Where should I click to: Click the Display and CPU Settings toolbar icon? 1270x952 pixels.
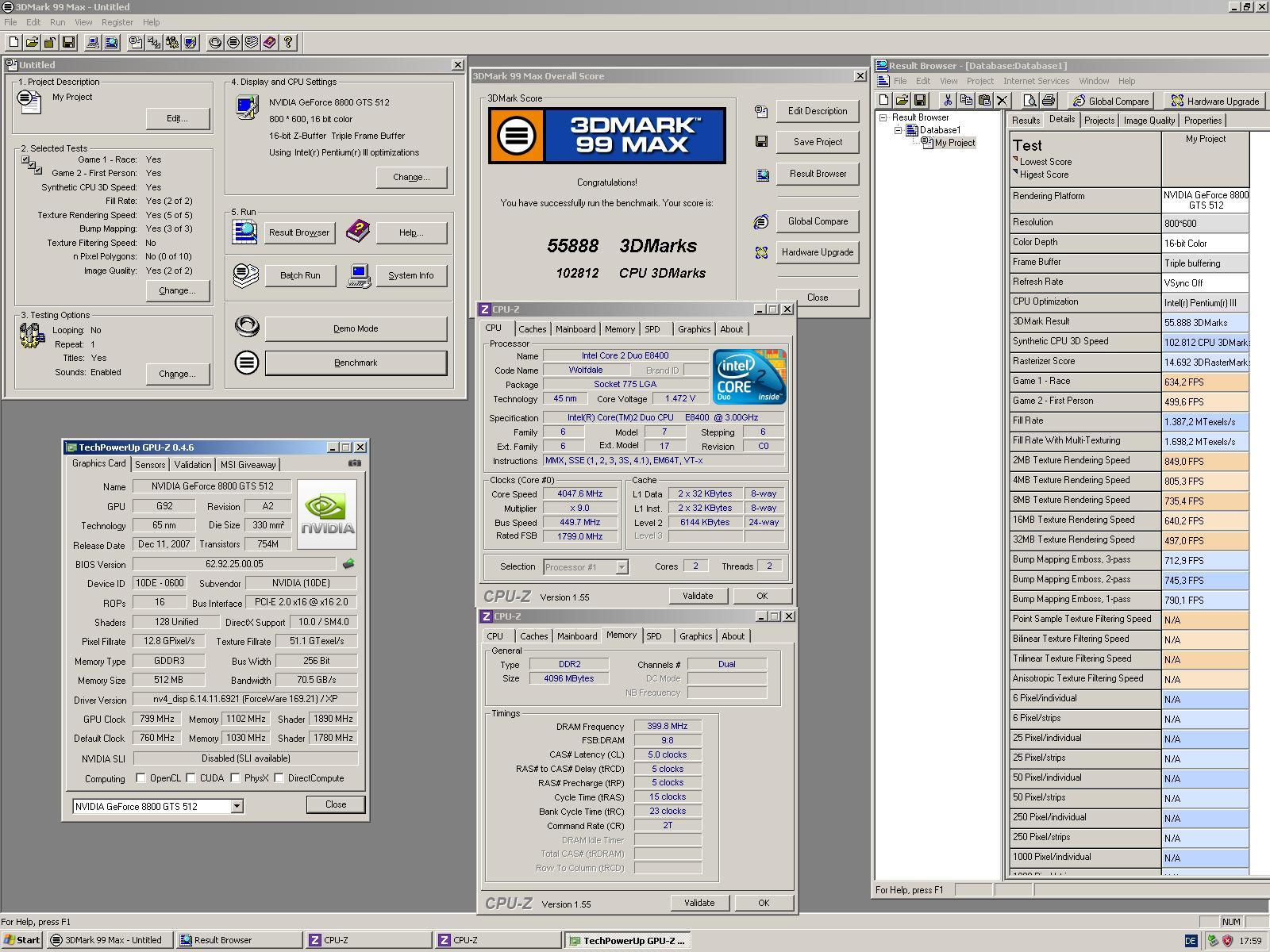tap(190, 43)
